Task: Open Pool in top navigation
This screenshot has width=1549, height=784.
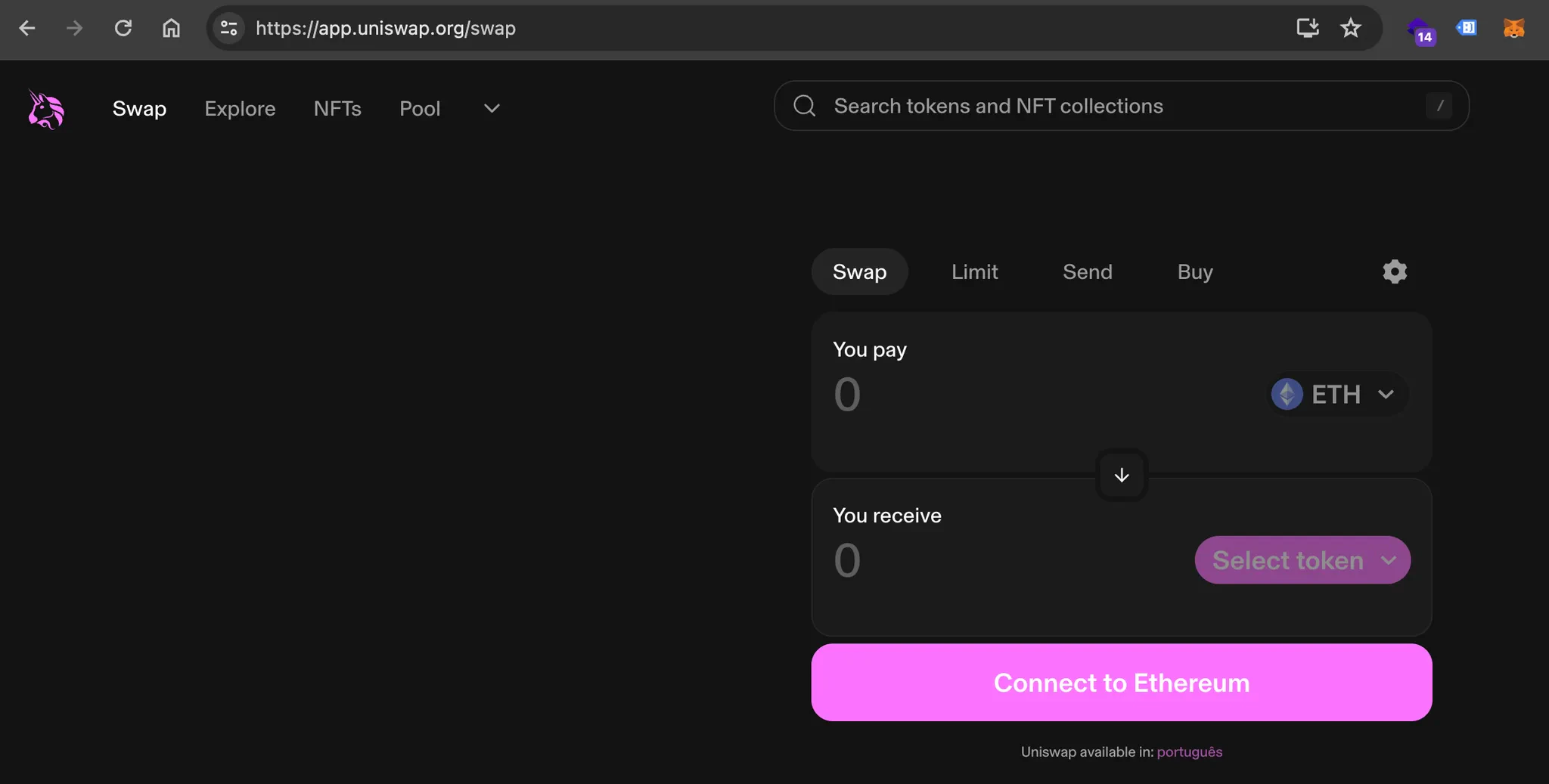Action: pos(420,108)
